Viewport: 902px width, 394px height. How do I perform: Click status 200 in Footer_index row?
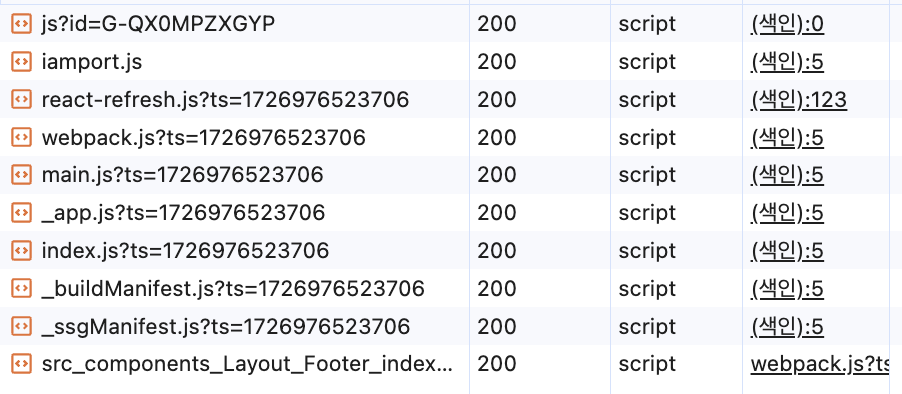pos(497,364)
